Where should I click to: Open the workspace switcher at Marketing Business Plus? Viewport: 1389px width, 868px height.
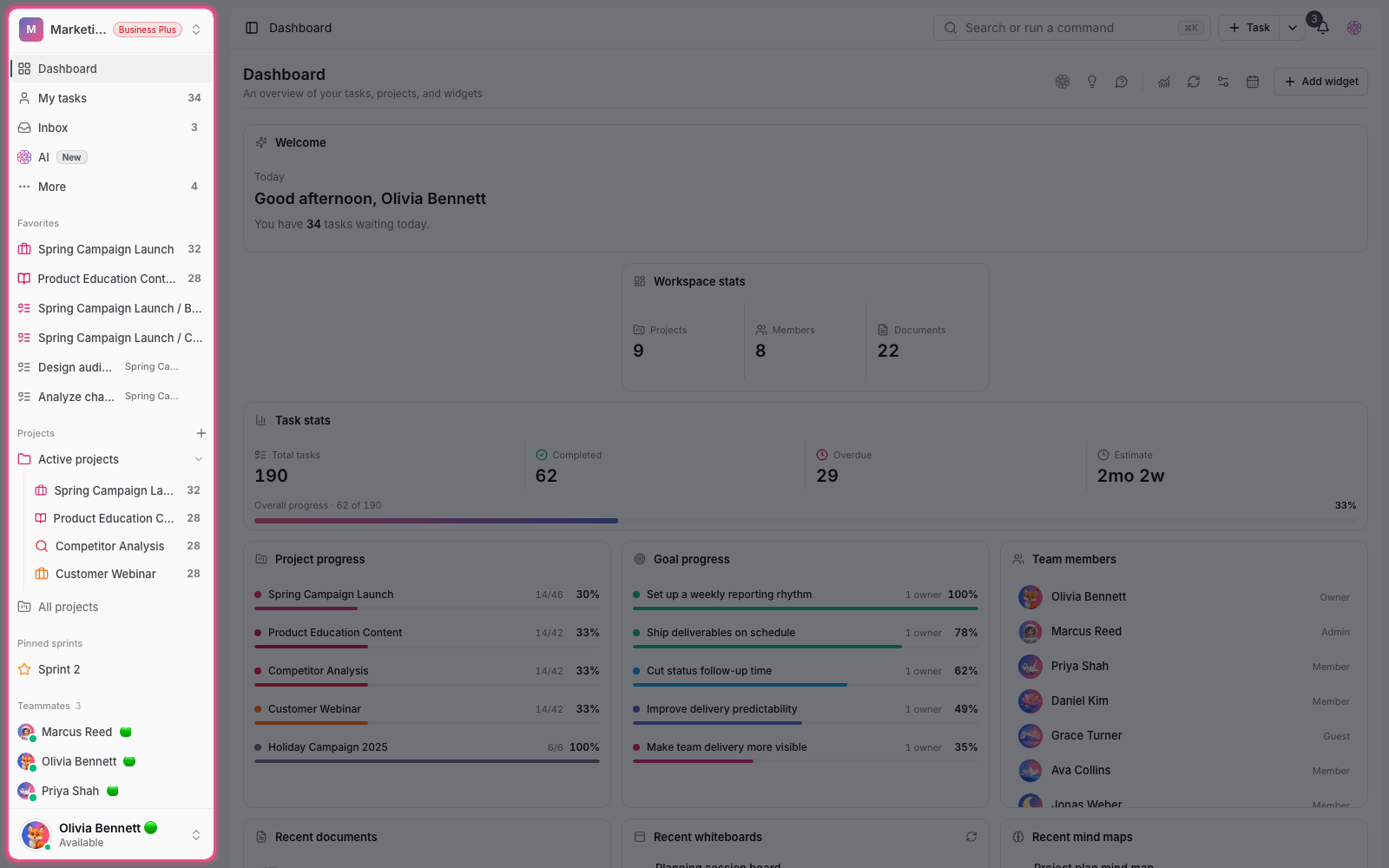tap(111, 30)
